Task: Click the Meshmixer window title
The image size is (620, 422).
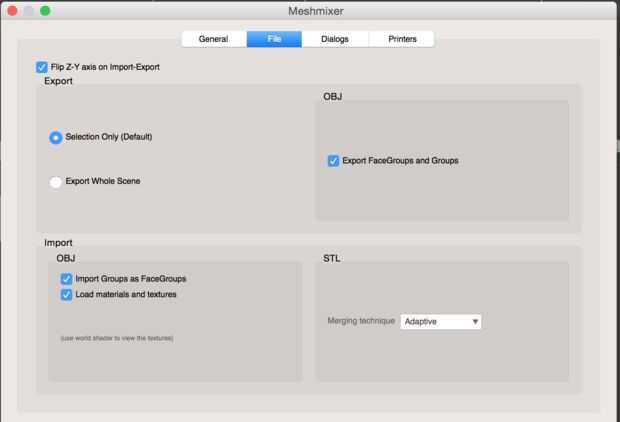Action: pos(316,11)
